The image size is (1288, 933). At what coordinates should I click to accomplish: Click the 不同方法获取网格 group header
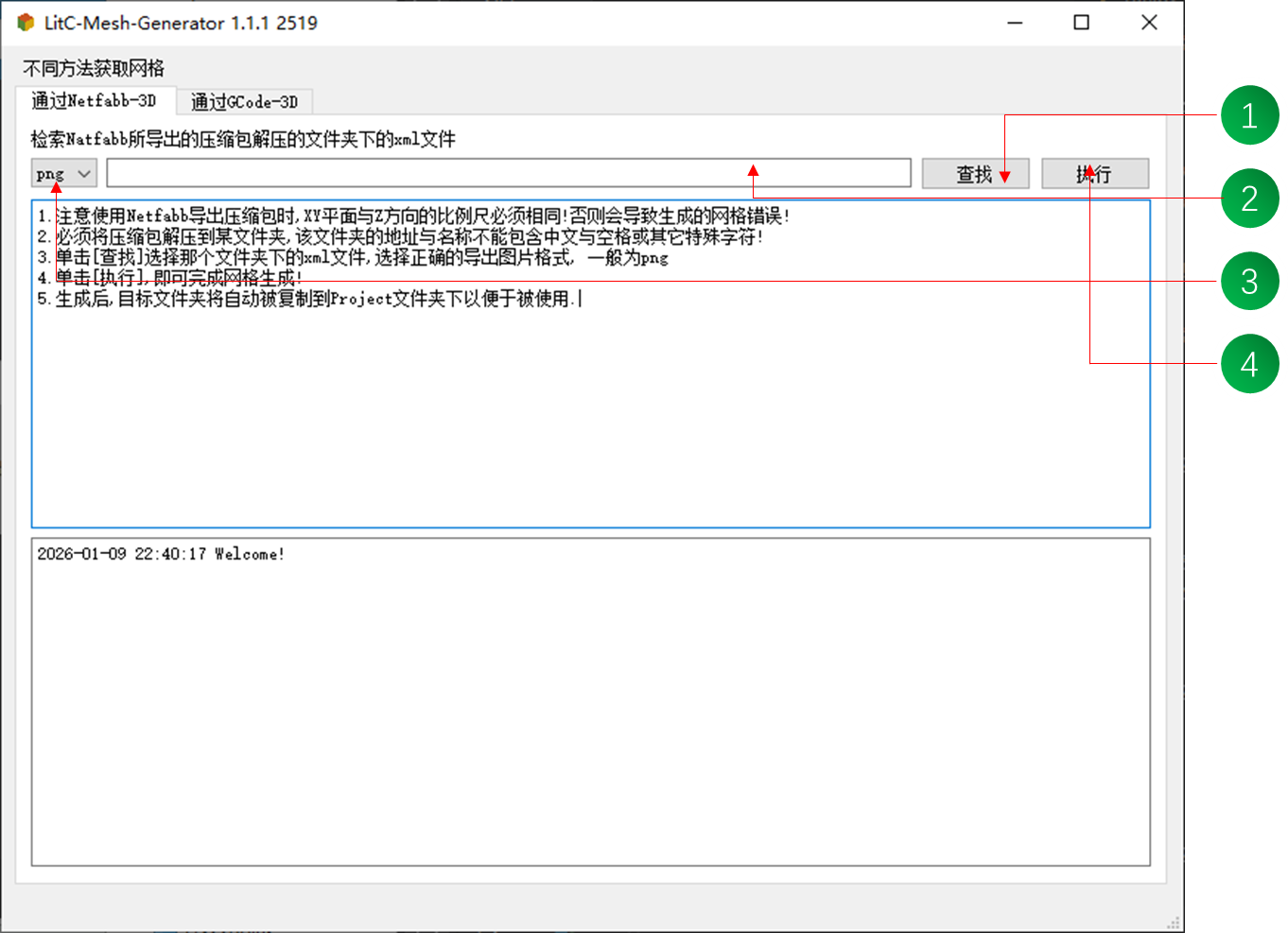(x=91, y=68)
